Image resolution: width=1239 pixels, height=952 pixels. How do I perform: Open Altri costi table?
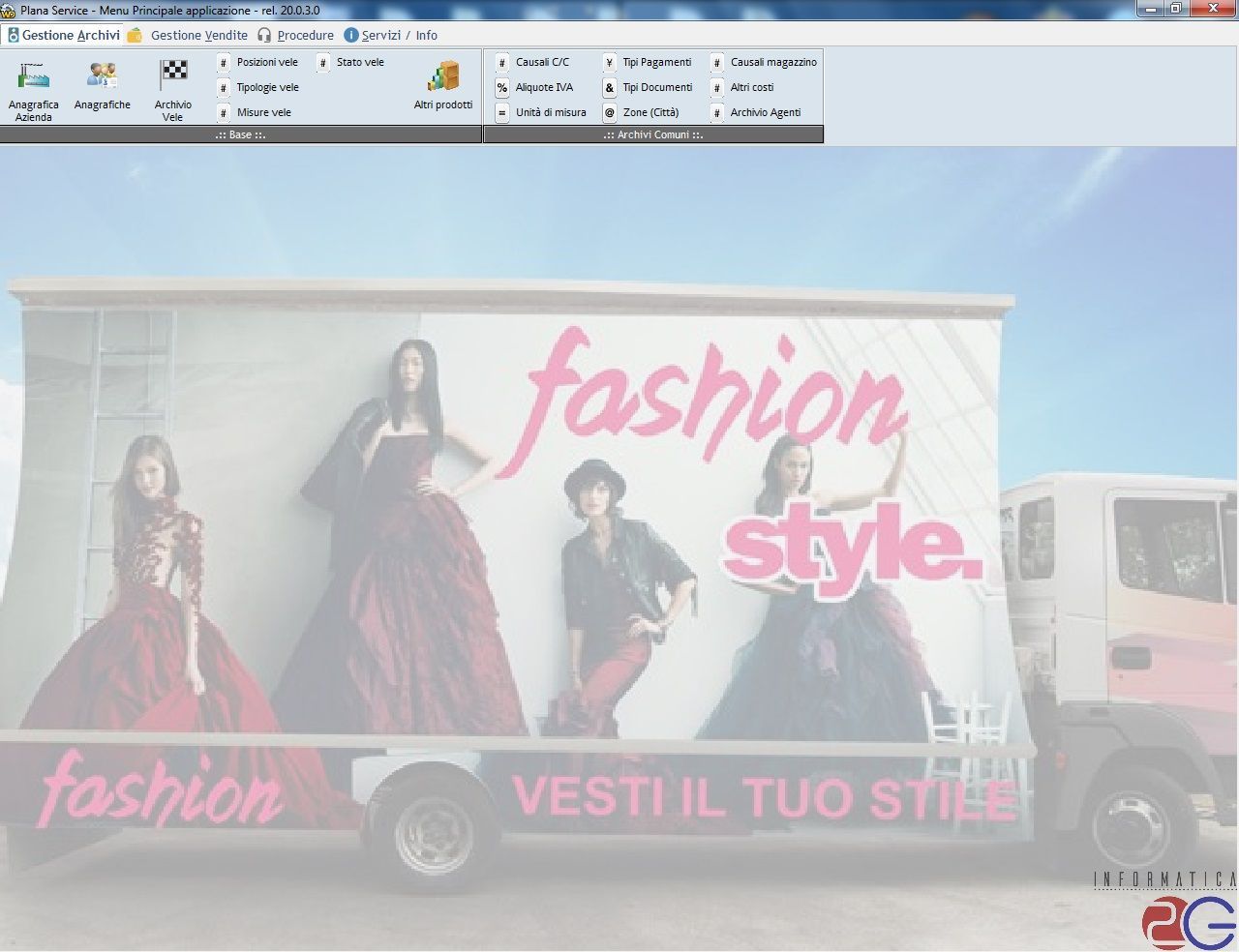[x=752, y=87]
